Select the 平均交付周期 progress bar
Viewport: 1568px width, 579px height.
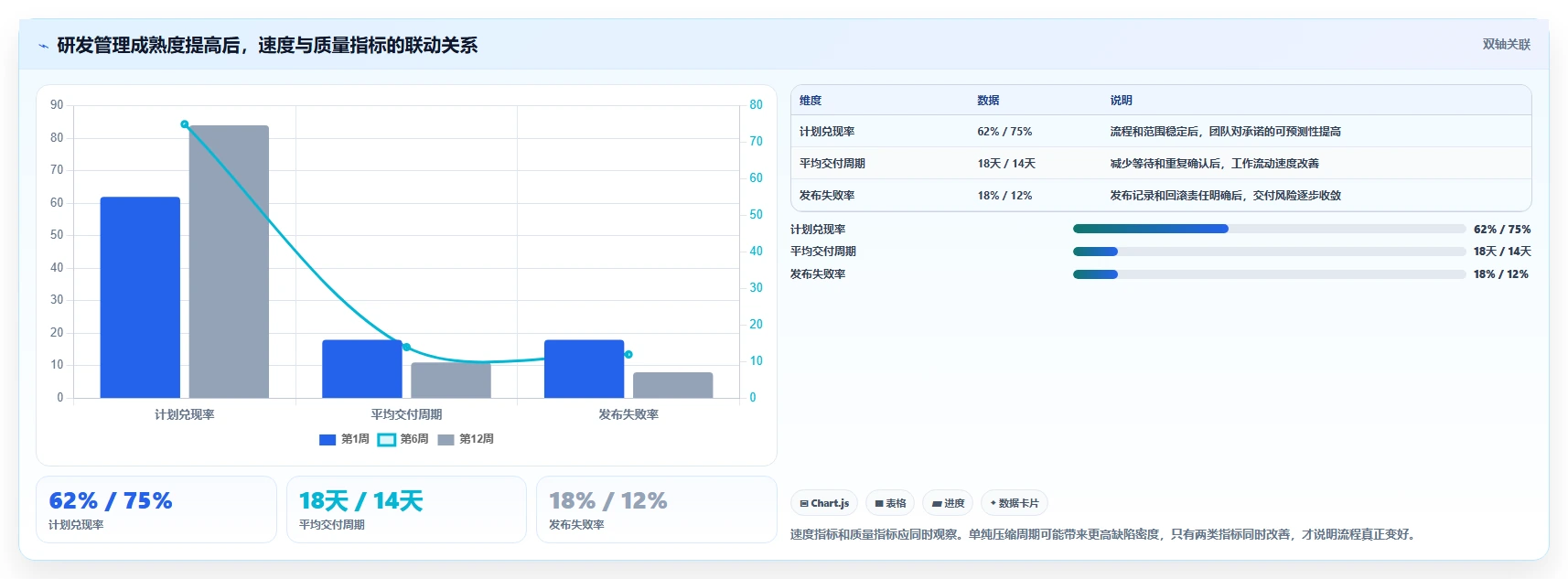coord(1269,252)
